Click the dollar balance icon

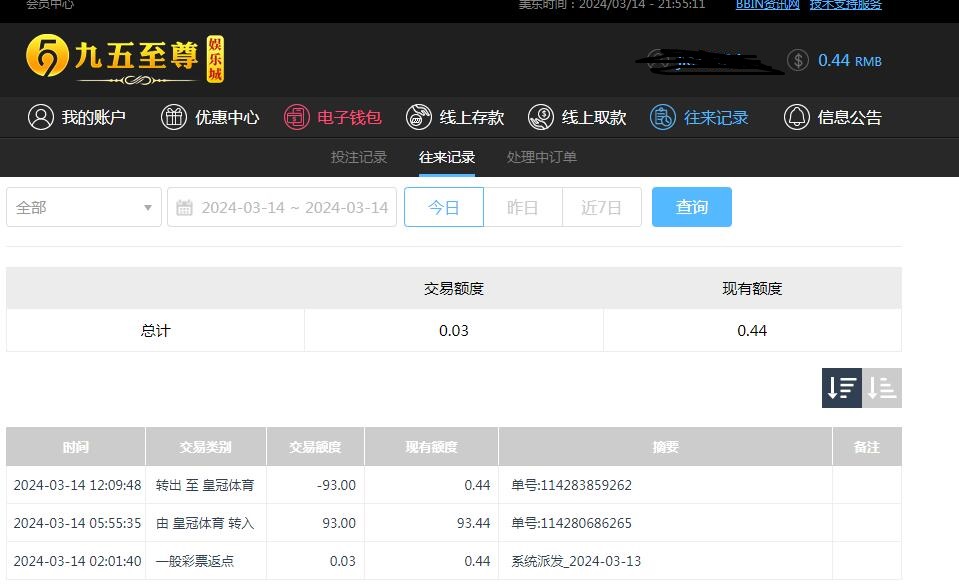click(798, 61)
